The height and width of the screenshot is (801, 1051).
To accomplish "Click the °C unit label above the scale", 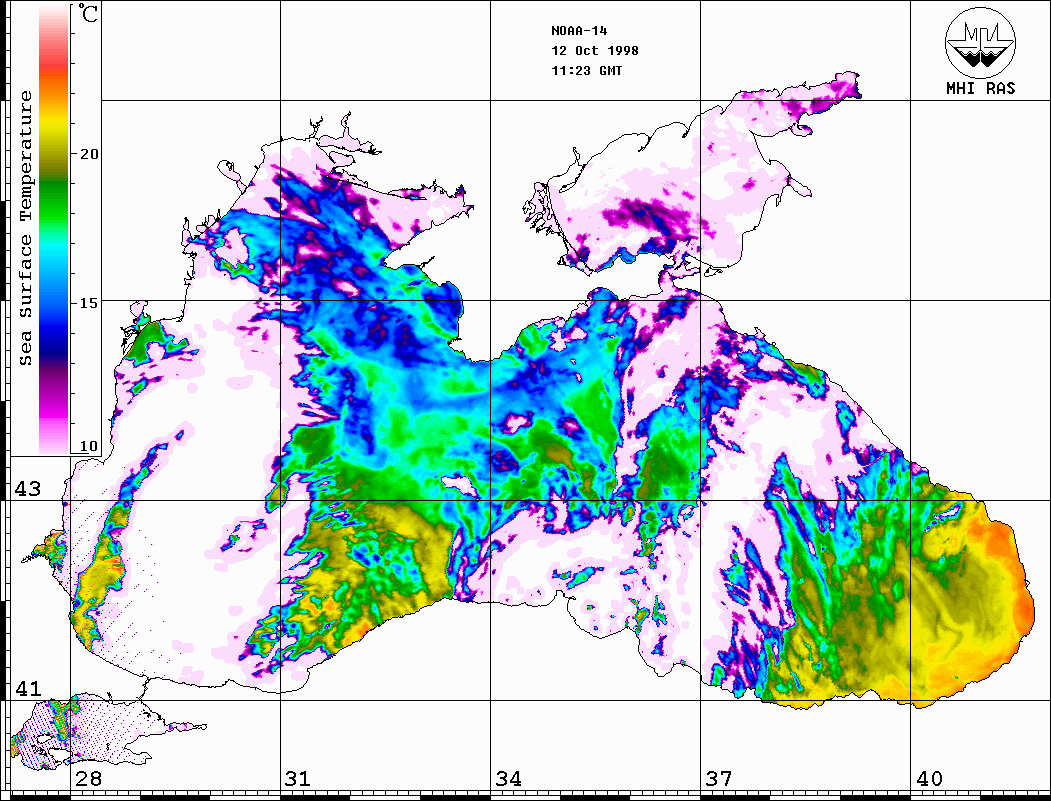I will point(89,15).
